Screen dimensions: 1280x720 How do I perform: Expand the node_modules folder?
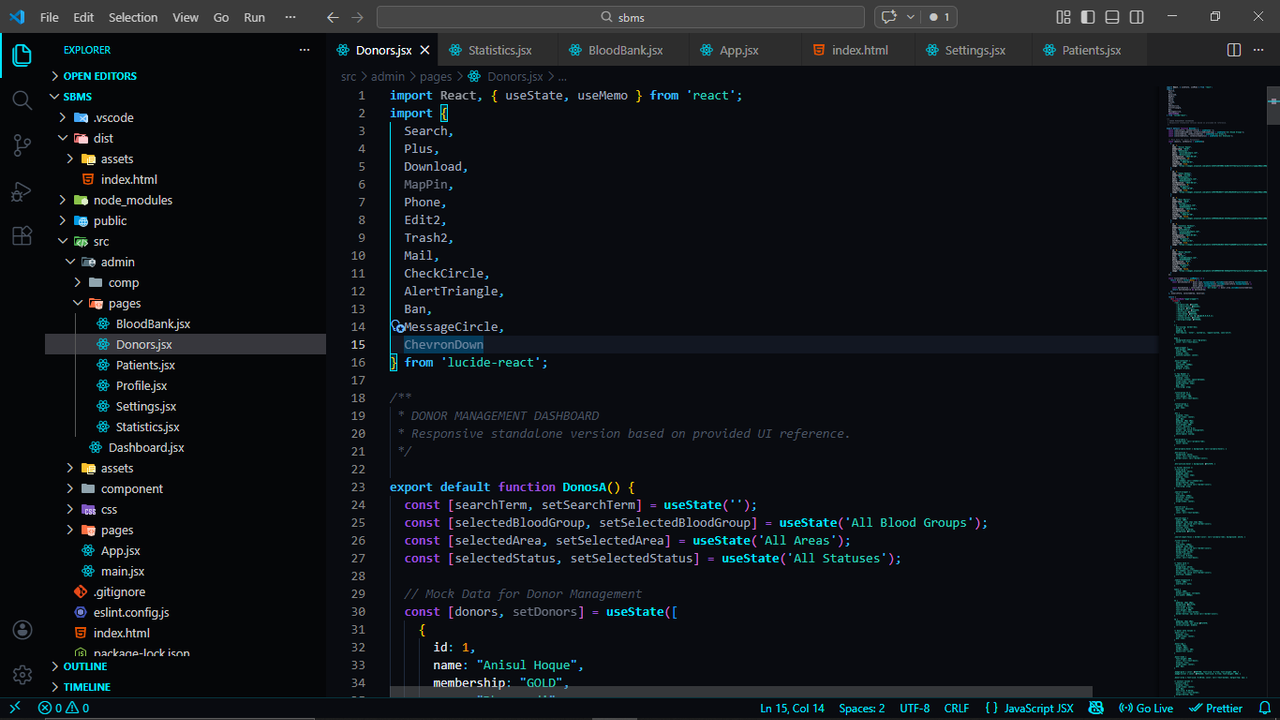click(62, 199)
